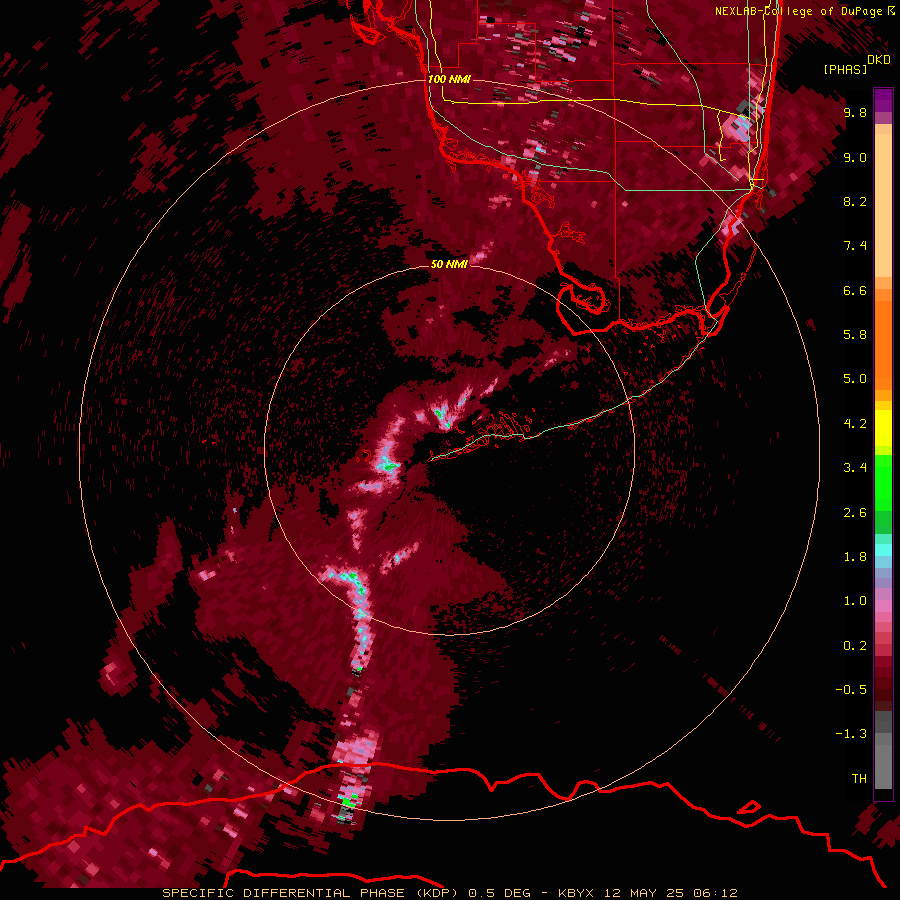Click the 9.0 value on the color scale
This screenshot has width=900, height=900.
(855, 157)
